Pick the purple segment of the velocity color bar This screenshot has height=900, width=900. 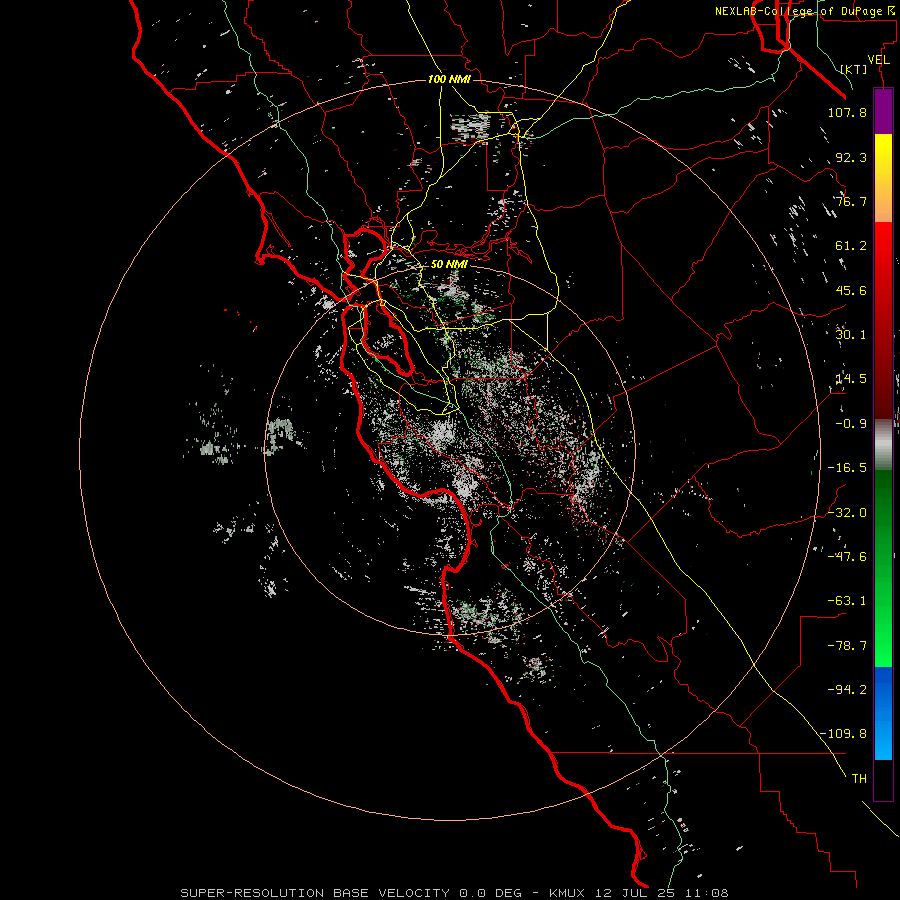tap(883, 111)
